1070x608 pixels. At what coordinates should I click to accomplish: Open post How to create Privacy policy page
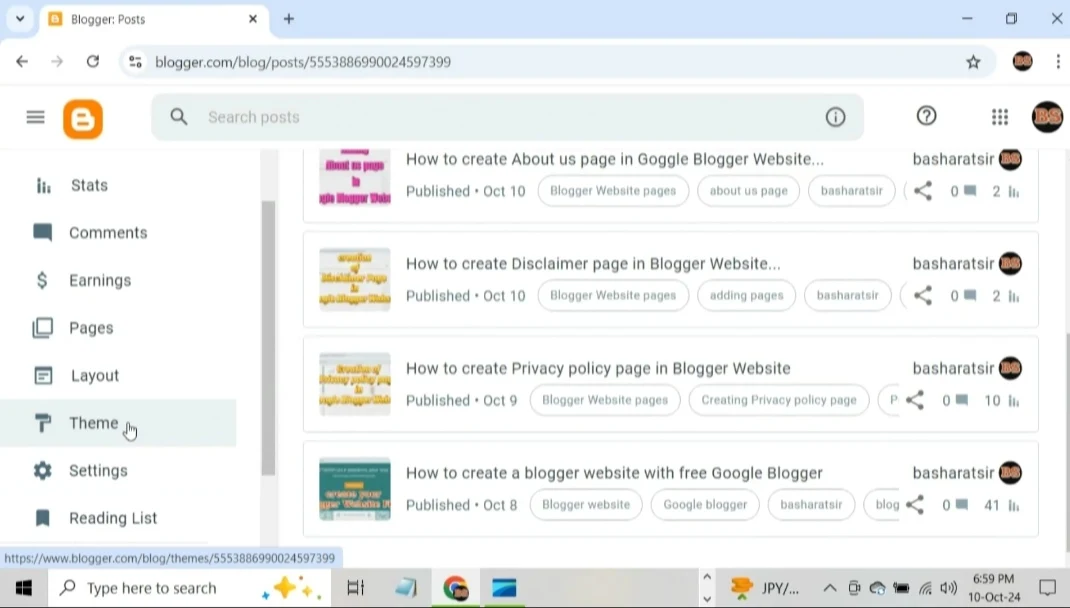coord(598,368)
